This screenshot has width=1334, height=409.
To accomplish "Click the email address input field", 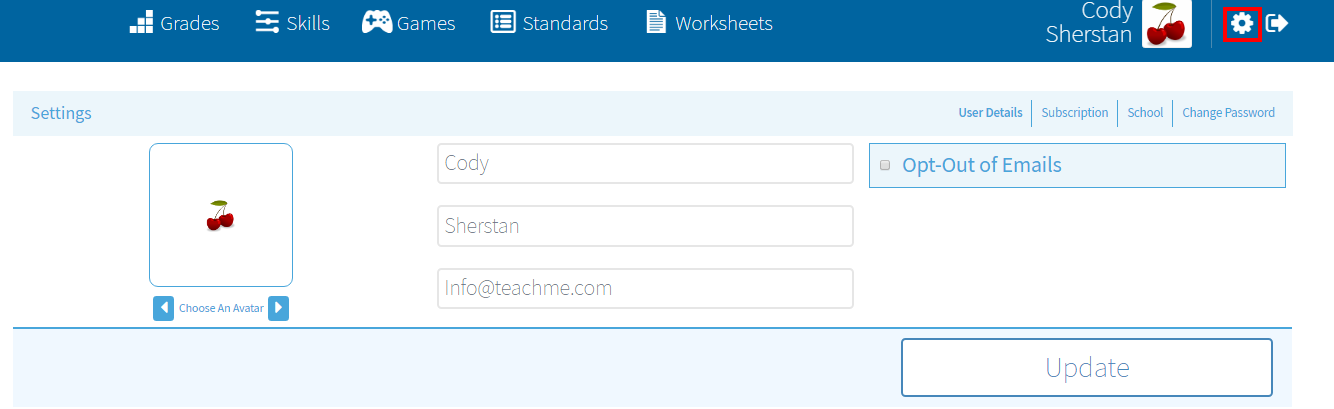I will [x=645, y=289].
